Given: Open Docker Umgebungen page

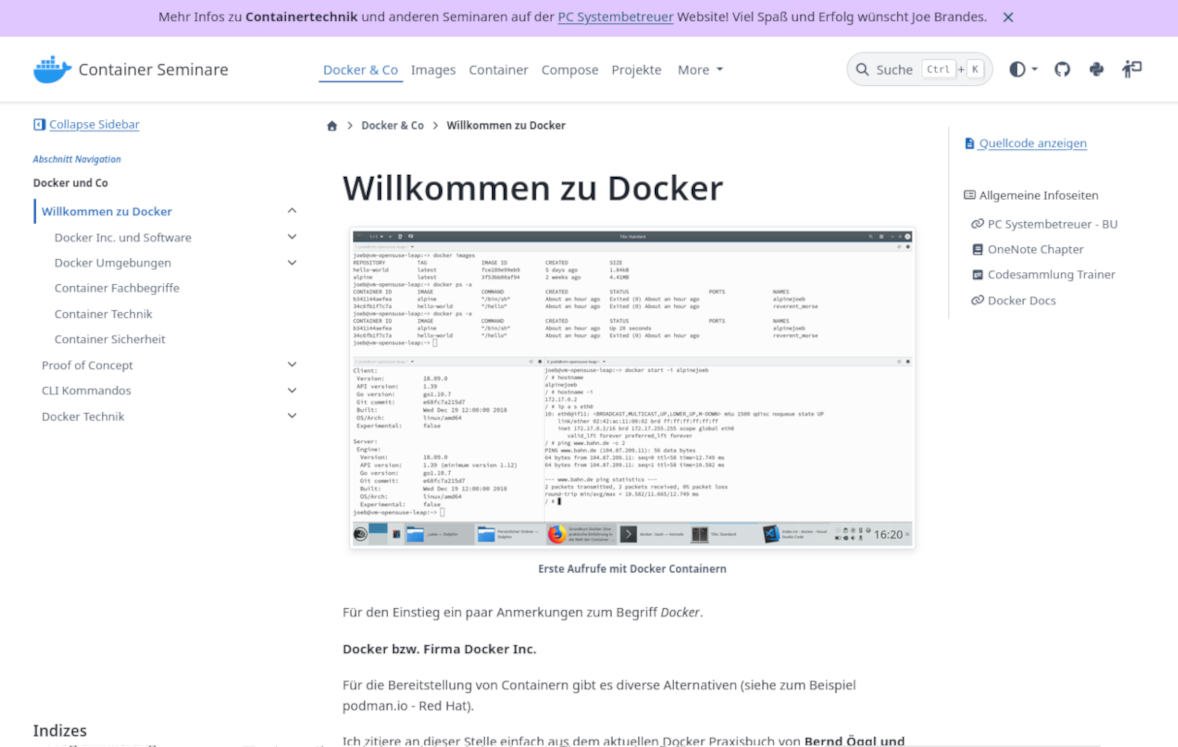Looking at the screenshot, I should (113, 263).
